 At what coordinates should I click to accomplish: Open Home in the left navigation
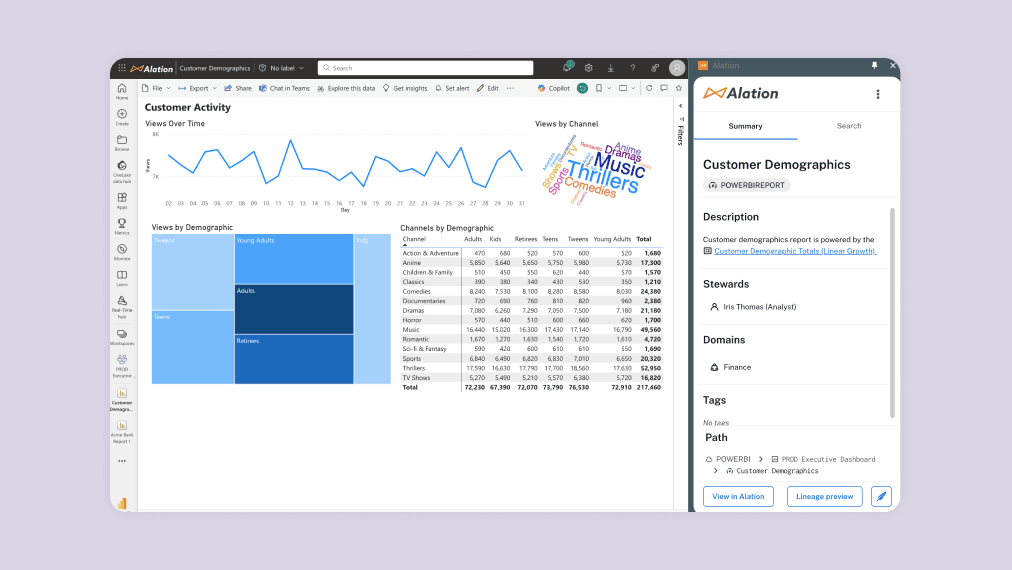coord(122,92)
